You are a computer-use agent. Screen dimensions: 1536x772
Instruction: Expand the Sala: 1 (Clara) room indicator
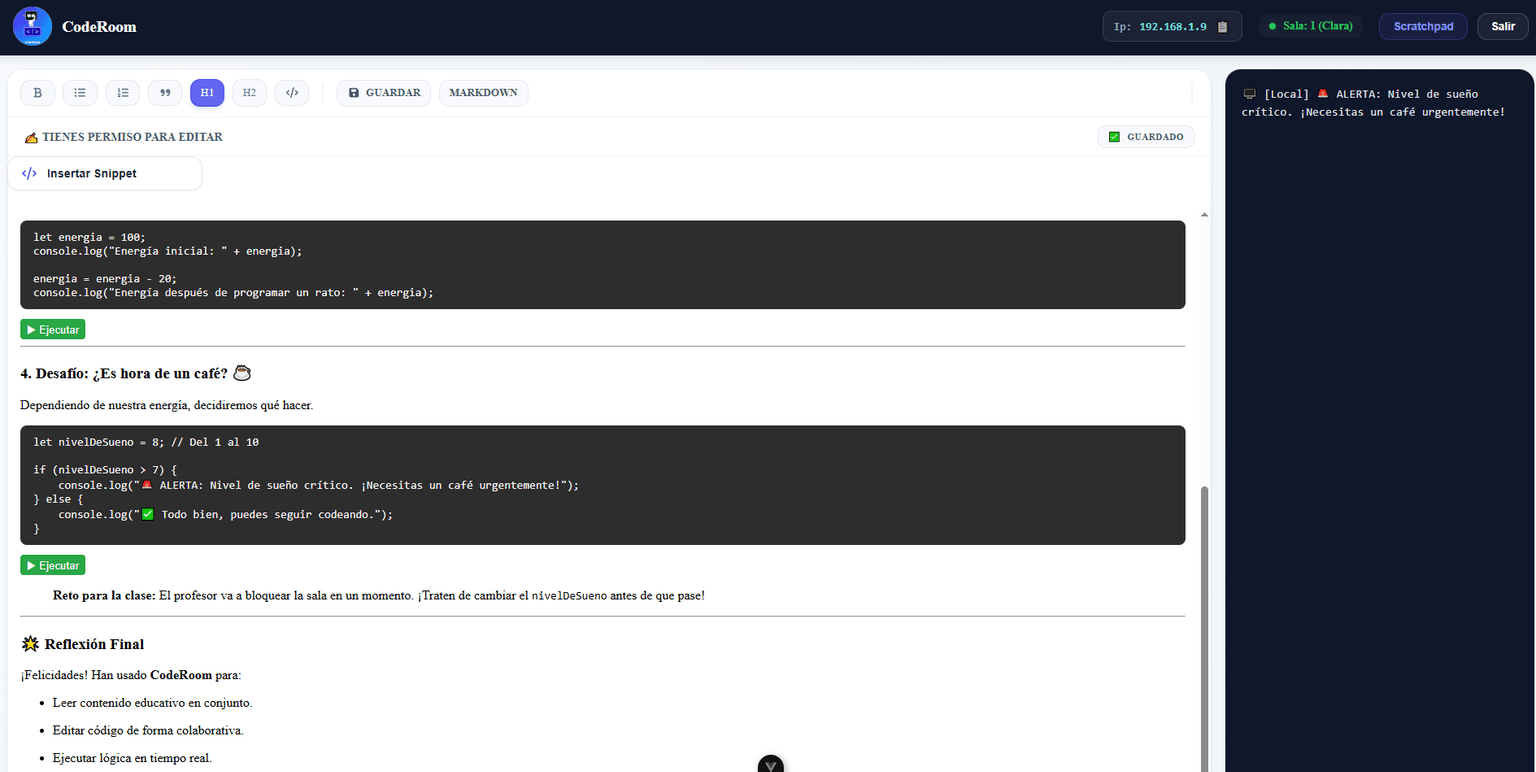tap(1311, 26)
